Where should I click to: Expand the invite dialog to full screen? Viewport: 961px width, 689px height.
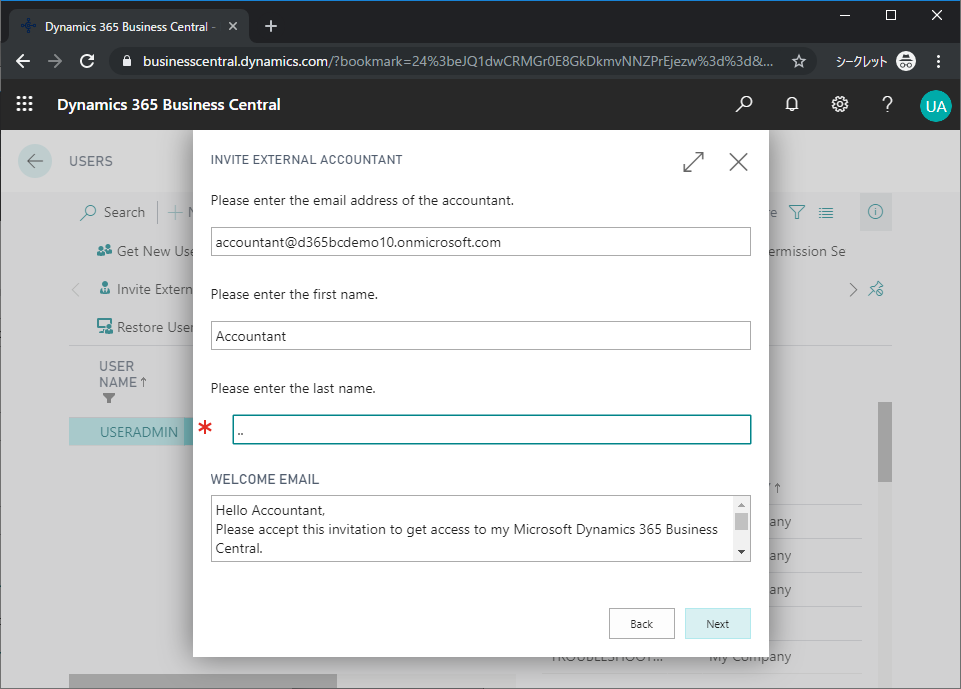tap(693, 162)
